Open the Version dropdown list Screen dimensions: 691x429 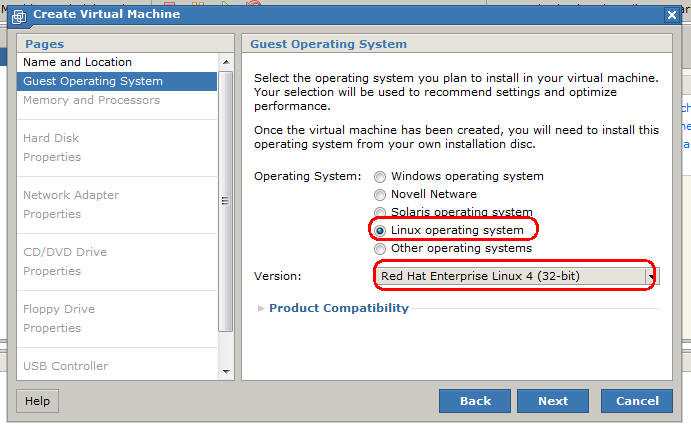coord(510,276)
